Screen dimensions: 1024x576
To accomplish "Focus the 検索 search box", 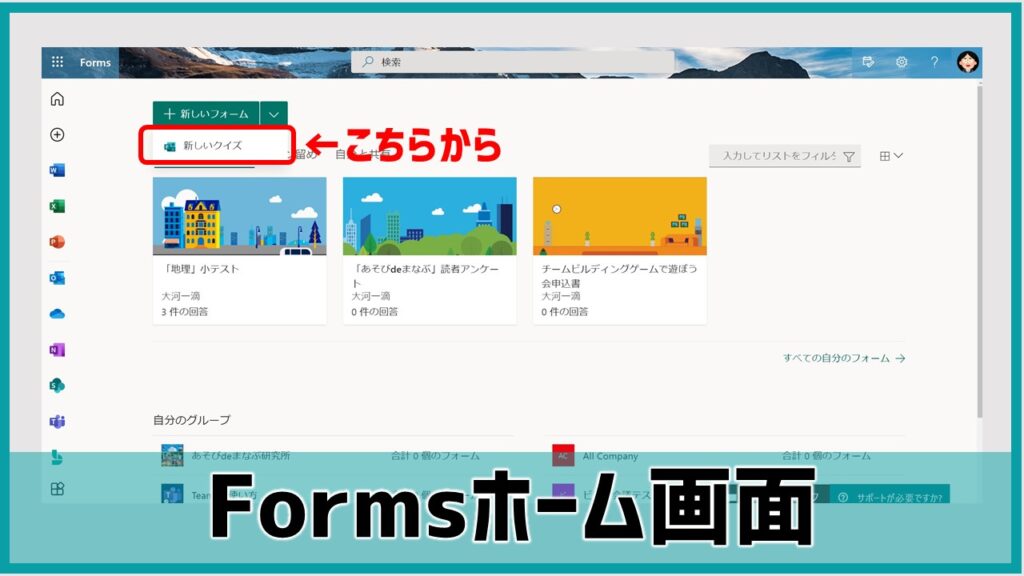I will pos(513,62).
